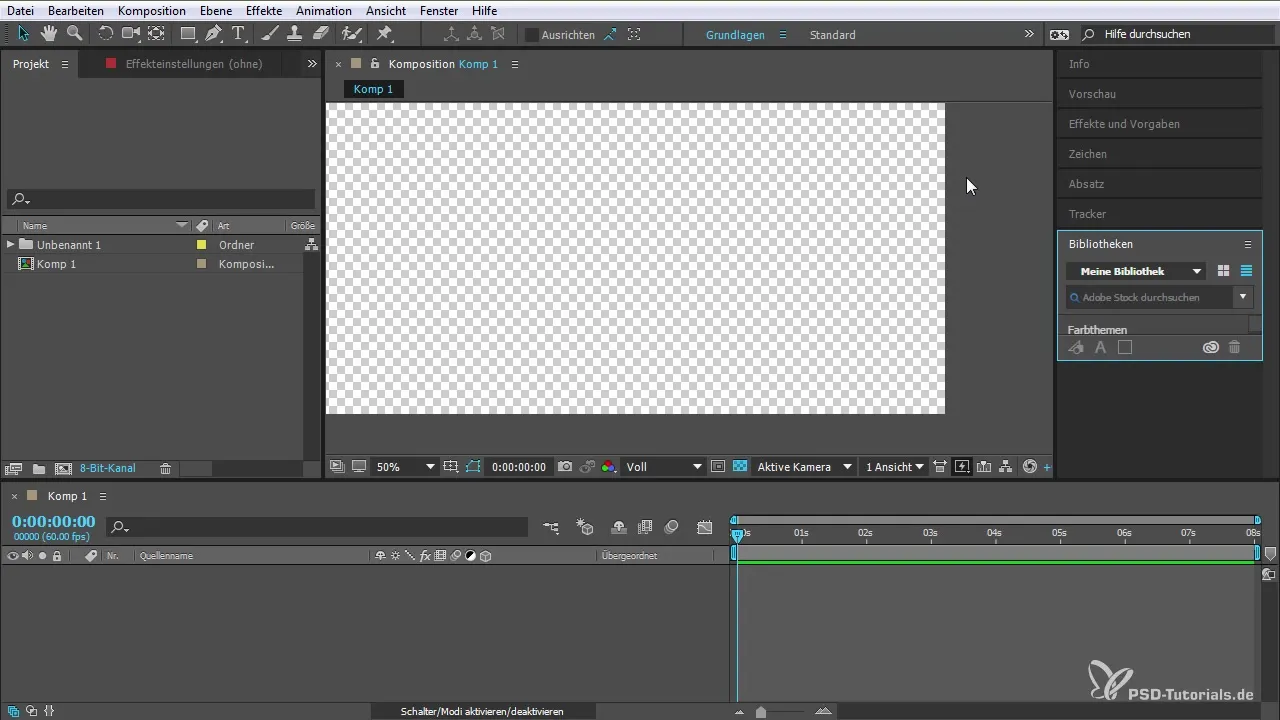Select the Eraser tool
Image resolution: width=1280 pixels, height=720 pixels.
coord(320,34)
